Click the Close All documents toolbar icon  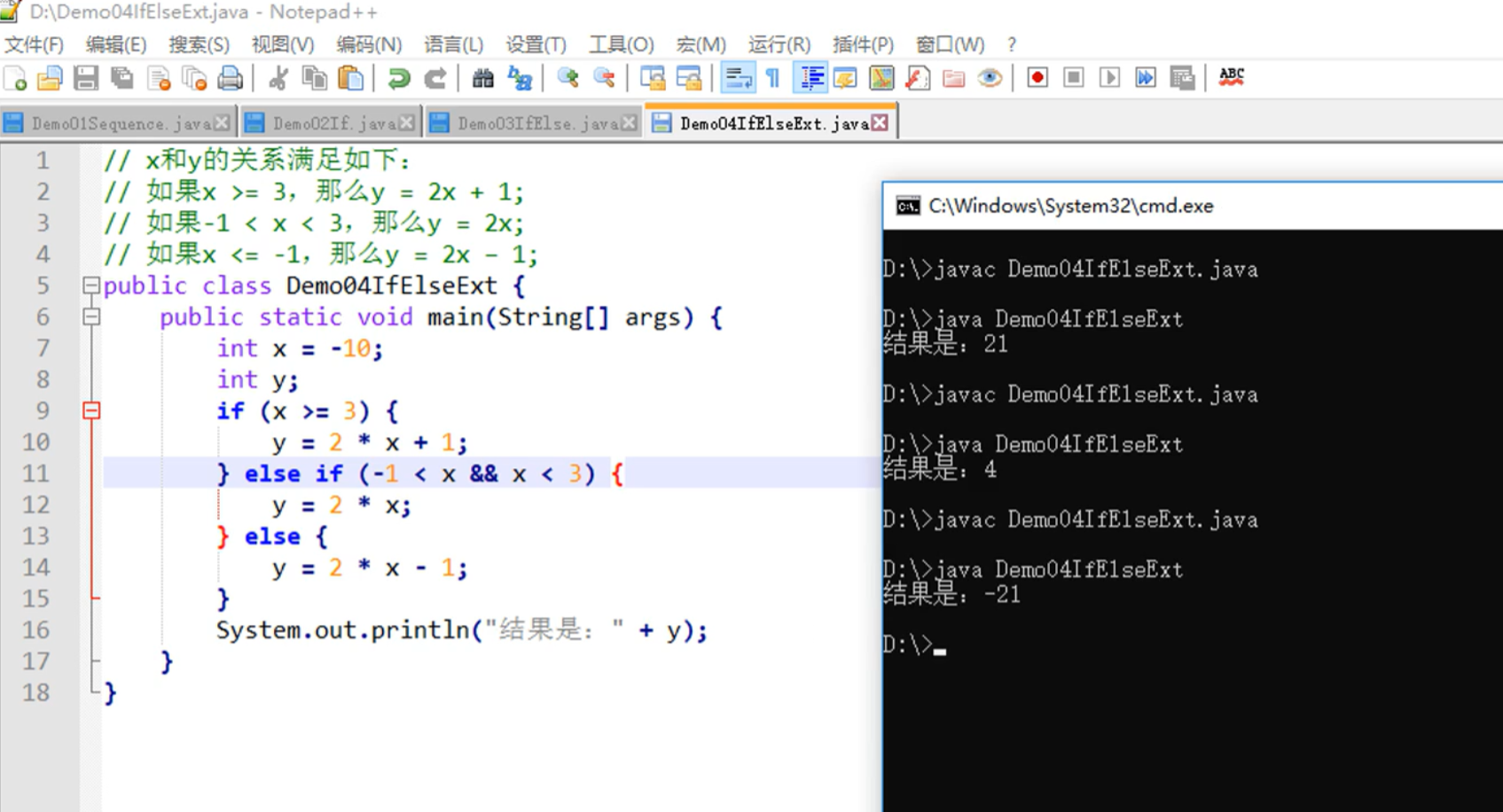194,79
